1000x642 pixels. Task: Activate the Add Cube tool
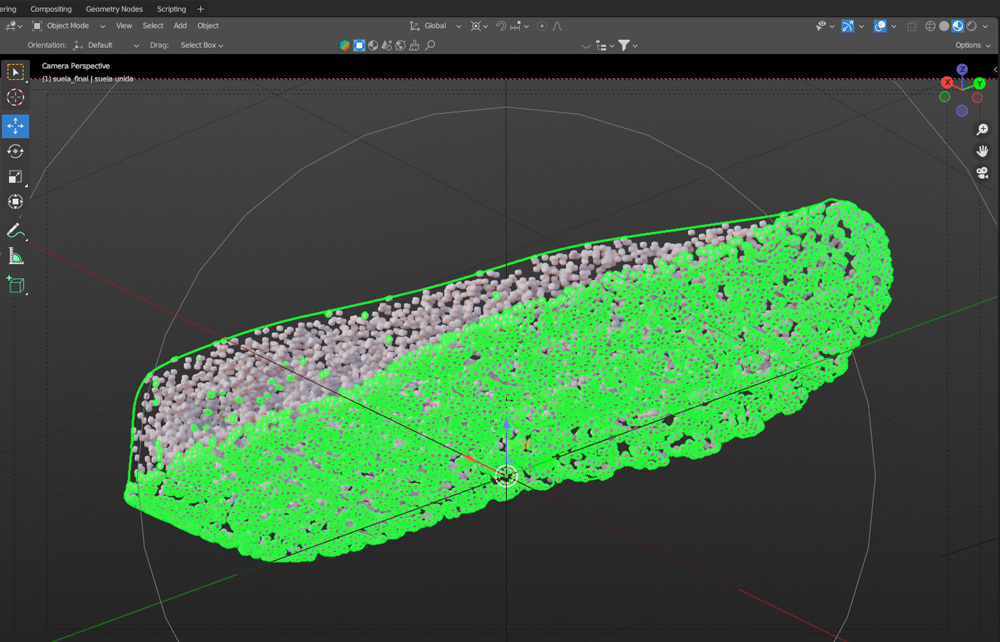tap(15, 285)
